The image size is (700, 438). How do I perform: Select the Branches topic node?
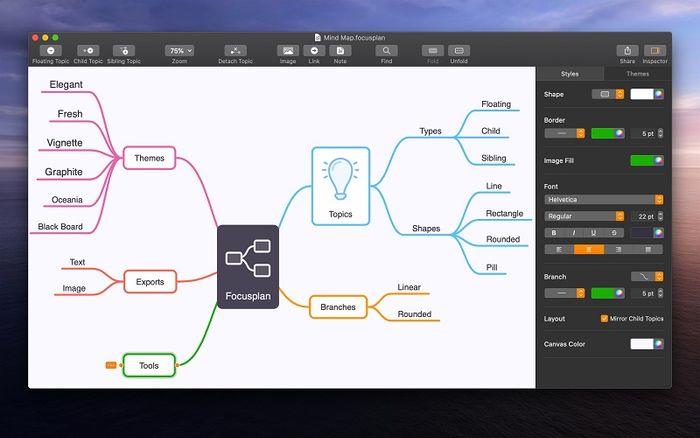click(x=338, y=307)
